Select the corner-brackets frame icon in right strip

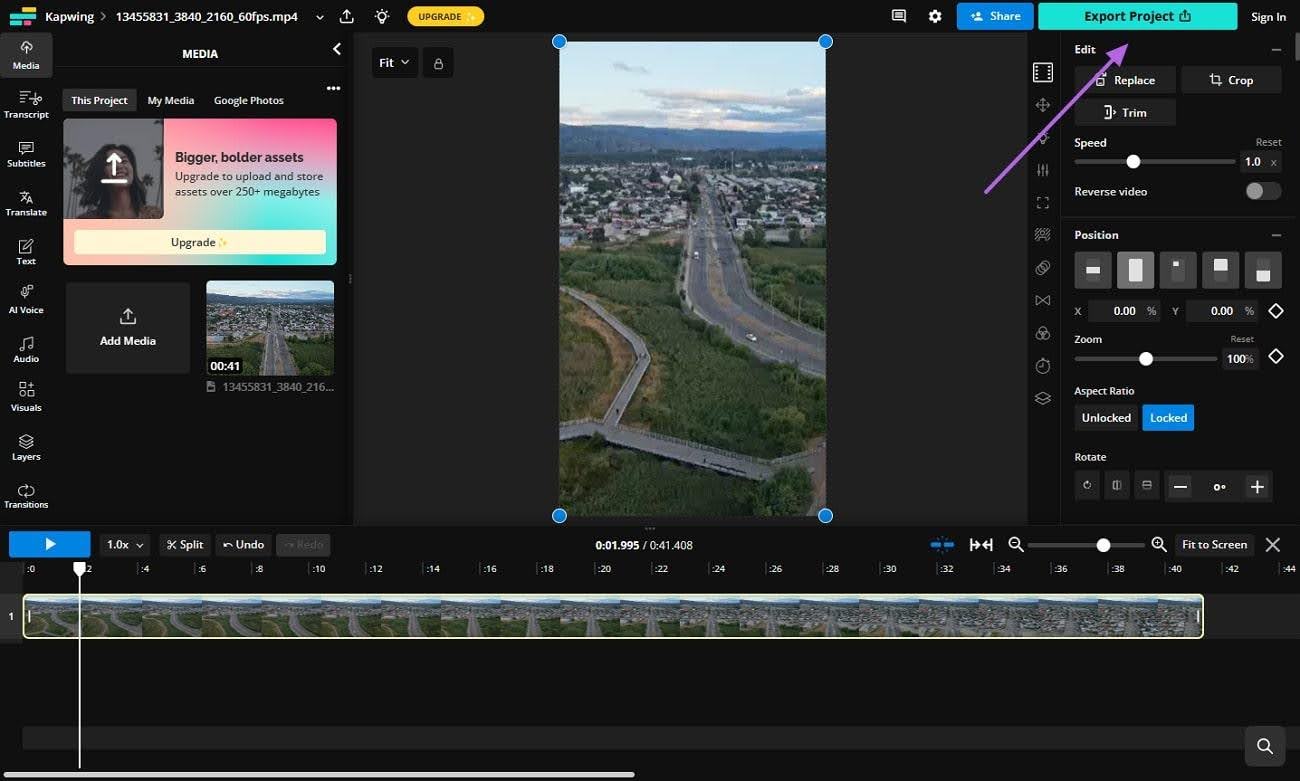(x=1043, y=203)
